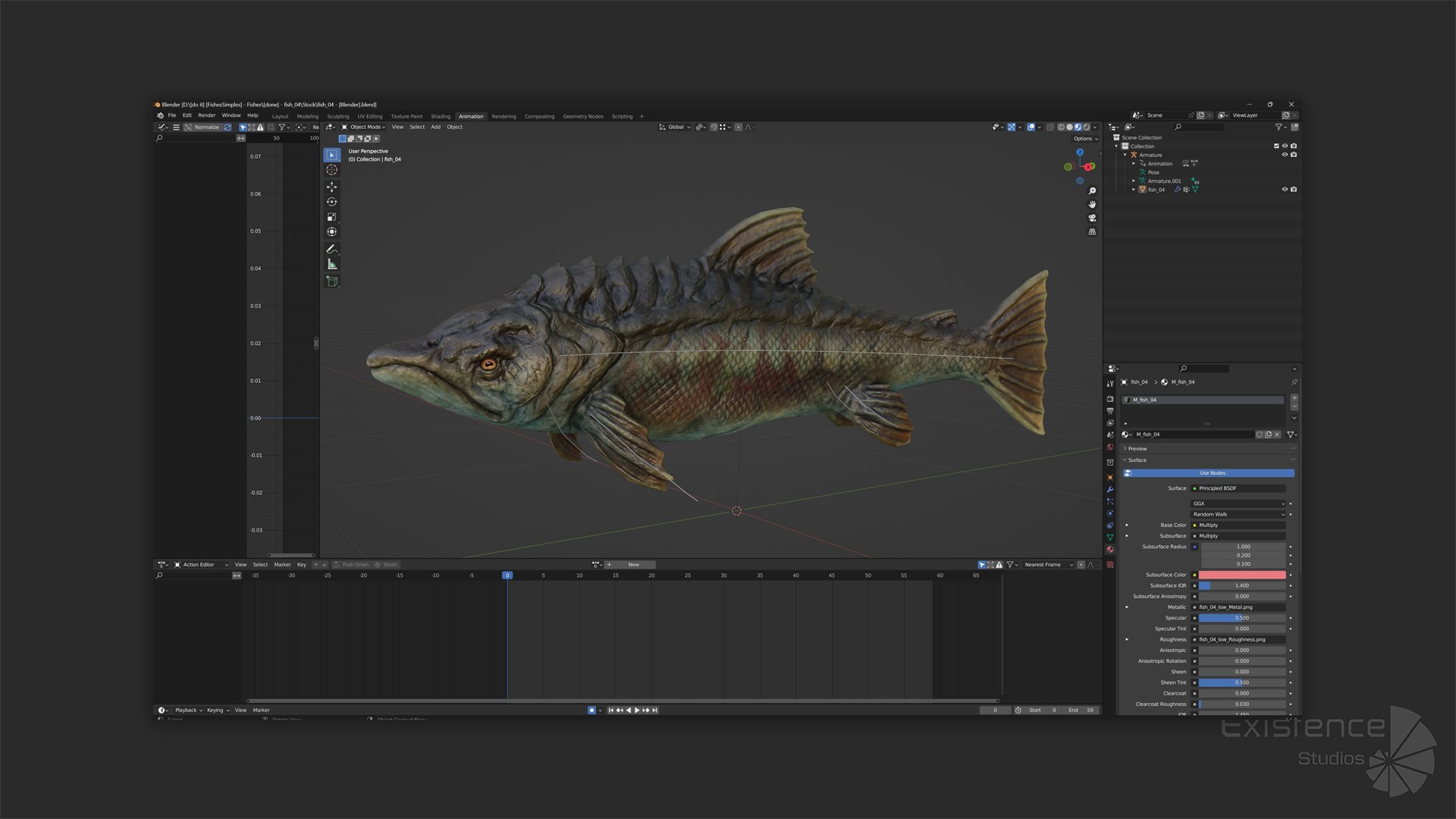The height and width of the screenshot is (819, 1456).
Task: Hide fish_04 in viewport with eye icon
Action: 1285,190
